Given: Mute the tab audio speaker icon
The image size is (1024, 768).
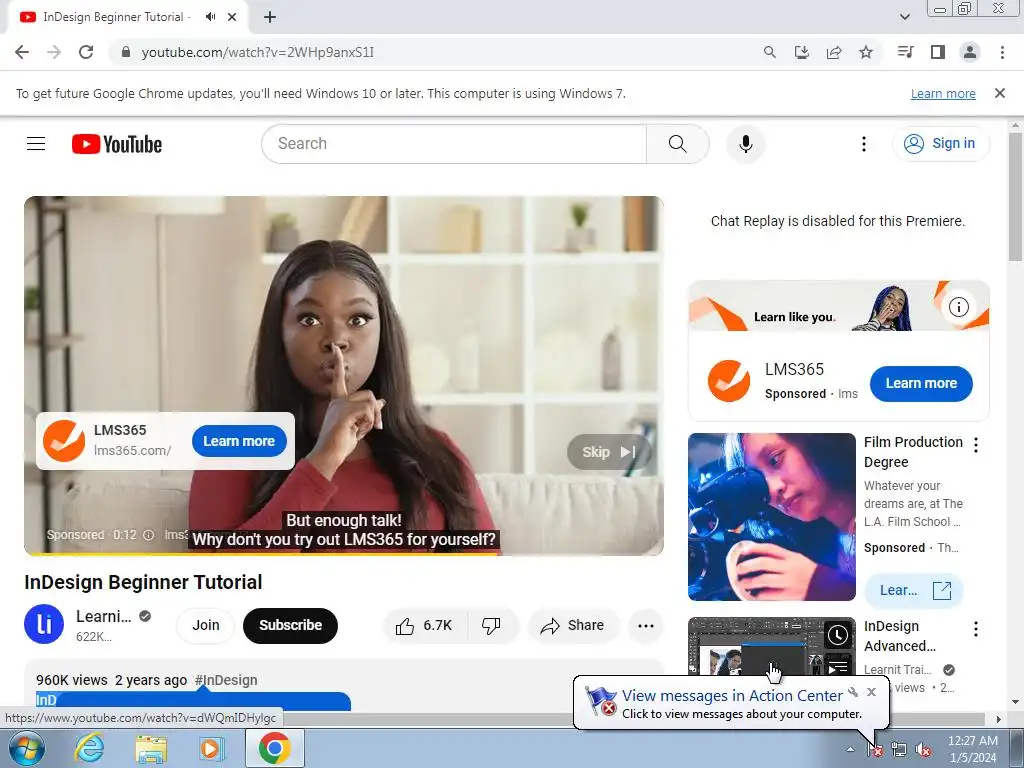Looking at the screenshot, I should [x=210, y=17].
